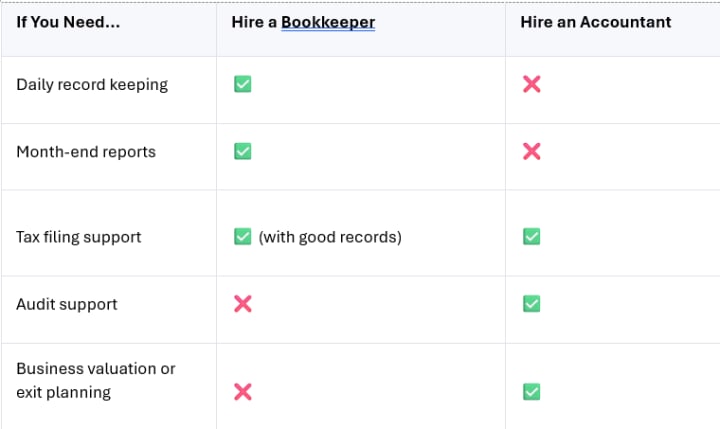Click the "Business valuation or exit planning" label
The width and height of the screenshot is (720, 429).
tap(95, 380)
